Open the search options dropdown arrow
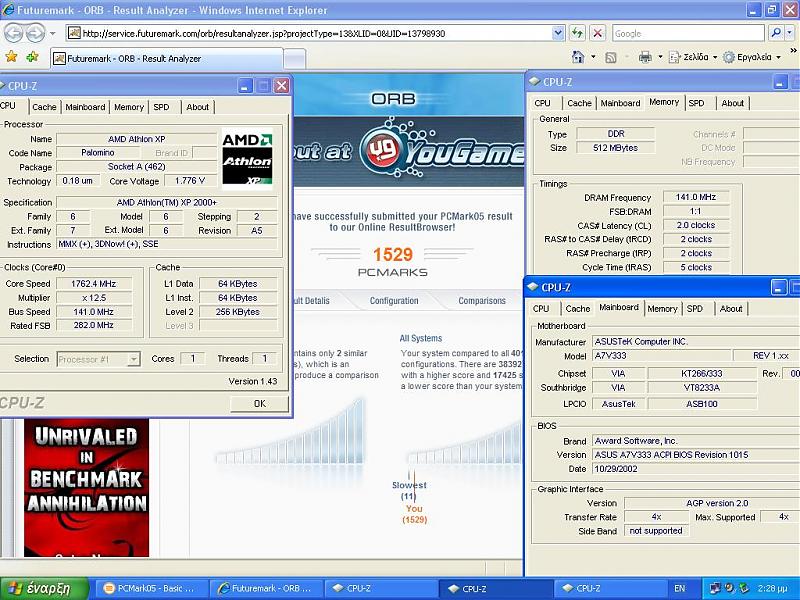The image size is (800, 600). tap(789, 34)
